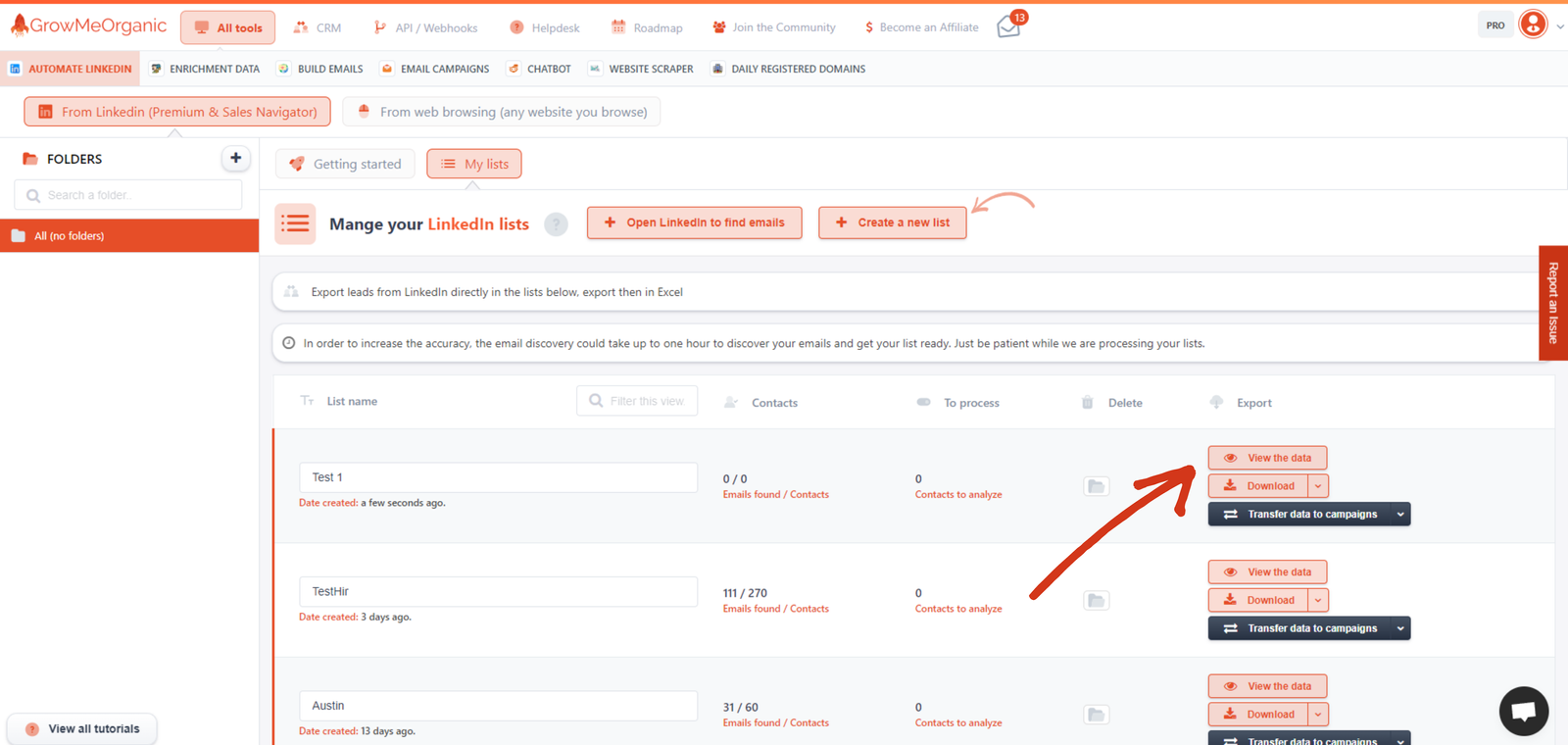
Task: Click the GrowMeOrganic logo
Action: [x=88, y=25]
